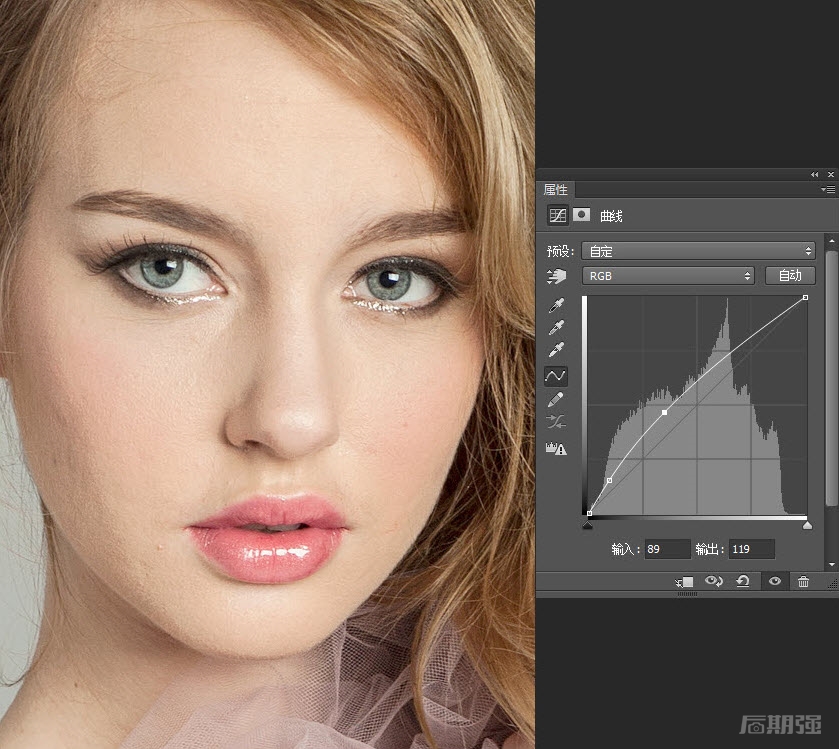Collapse the panel with double arrows
This screenshot has width=839, height=749.
tap(814, 174)
